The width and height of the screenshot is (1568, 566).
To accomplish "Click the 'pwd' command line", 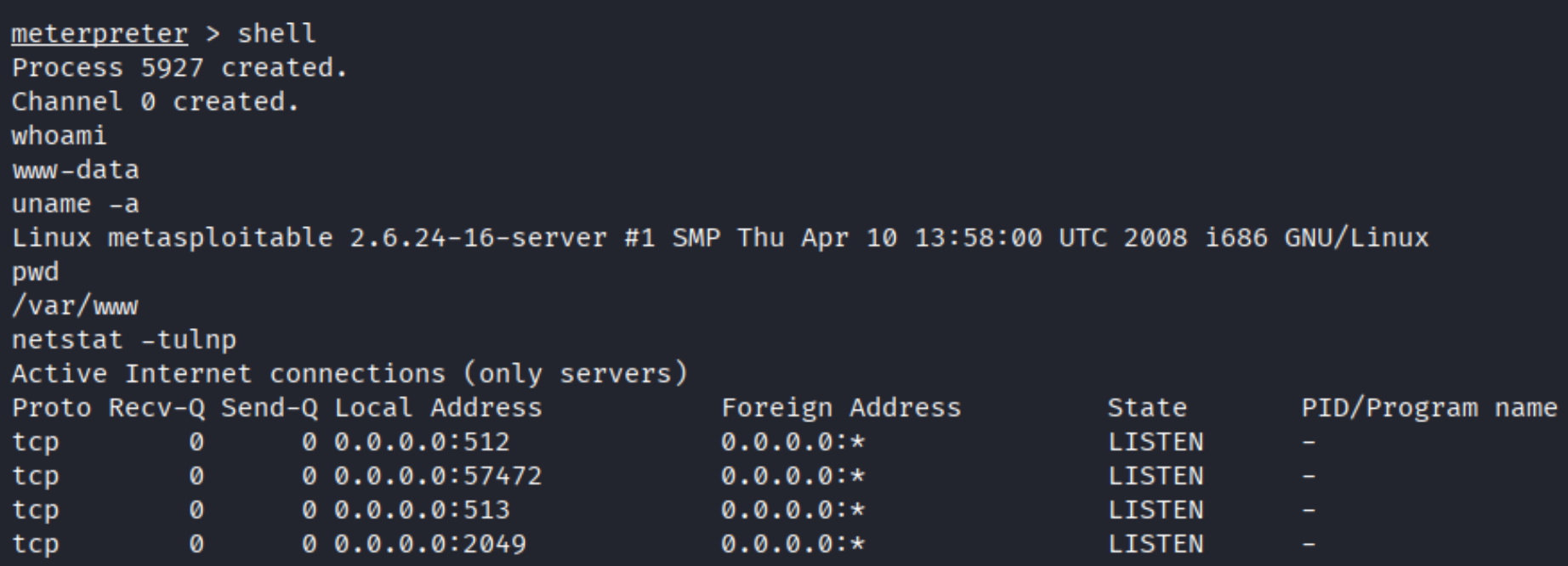I will click(x=35, y=272).
